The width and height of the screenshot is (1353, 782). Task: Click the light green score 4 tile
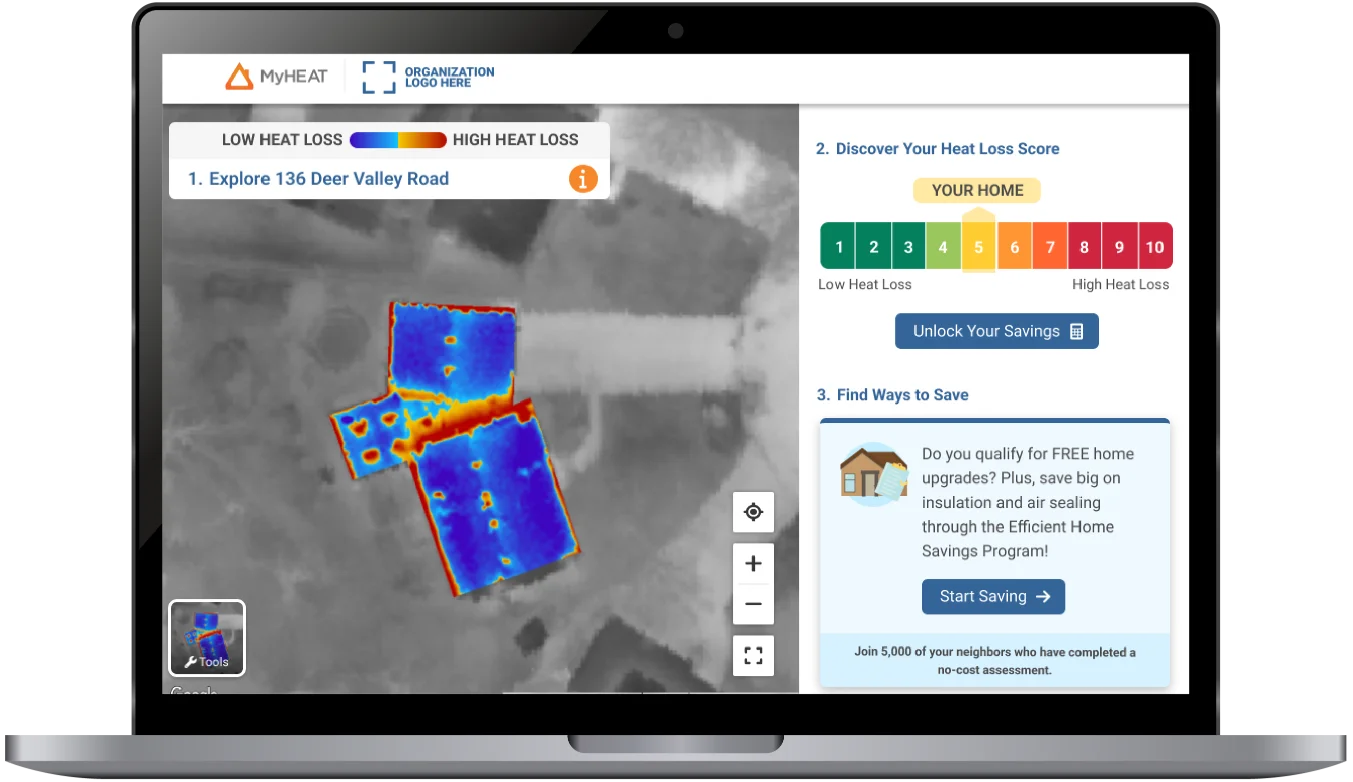[x=943, y=247]
